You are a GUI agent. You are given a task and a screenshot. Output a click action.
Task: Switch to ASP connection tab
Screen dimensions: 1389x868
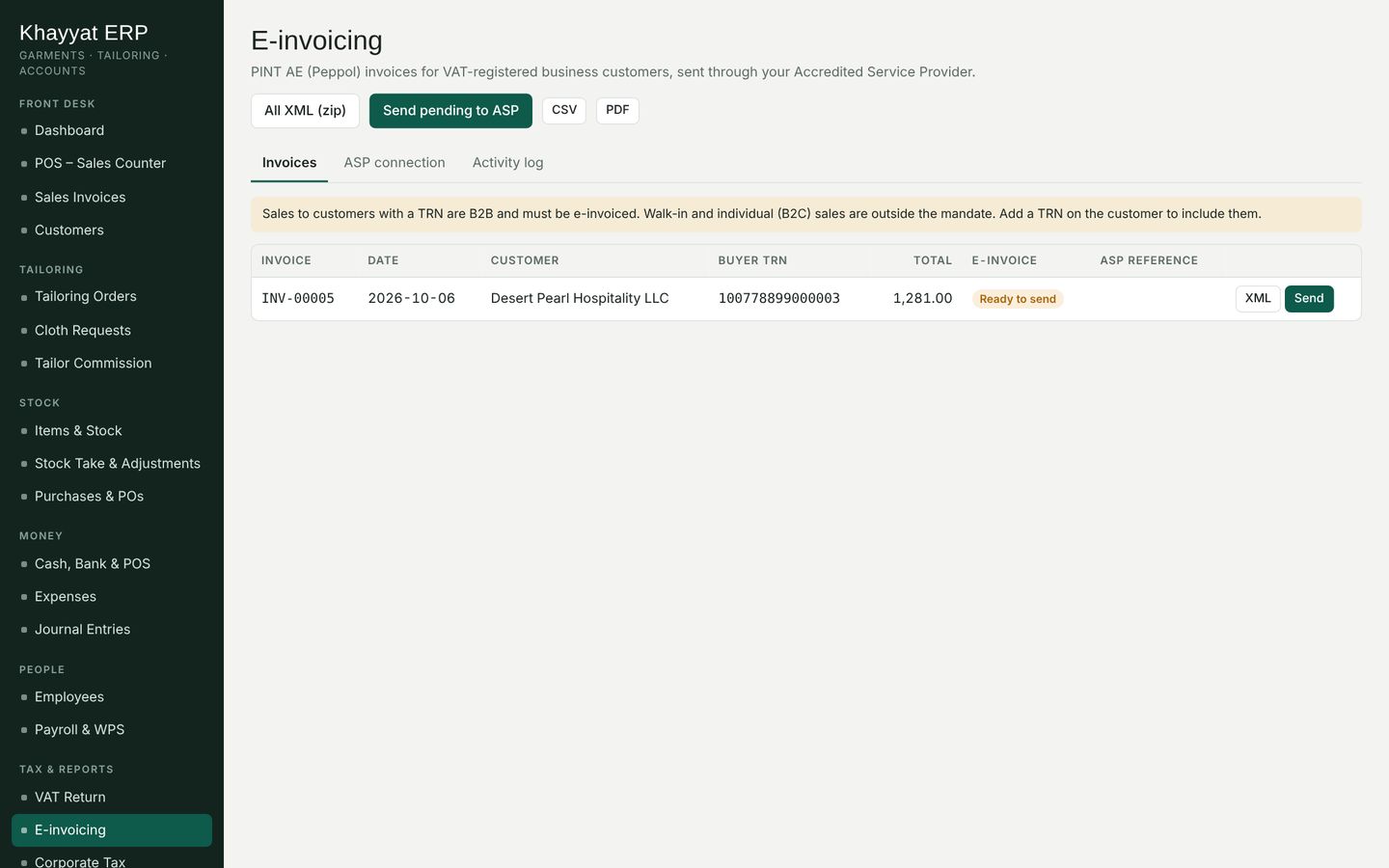point(395,163)
